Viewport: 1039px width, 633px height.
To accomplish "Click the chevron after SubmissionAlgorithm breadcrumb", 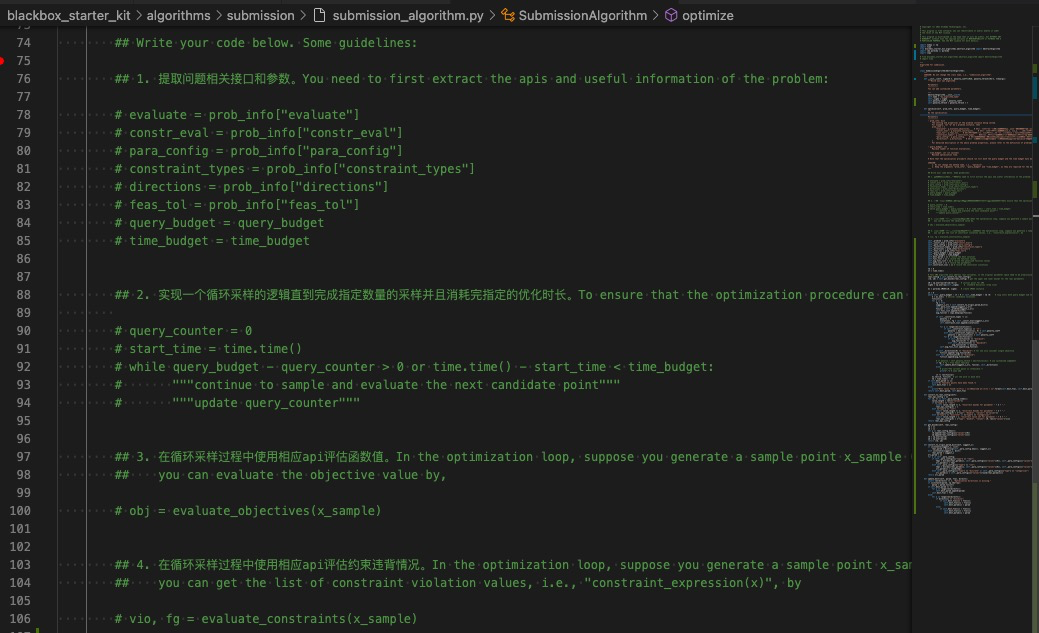I will [x=656, y=16].
